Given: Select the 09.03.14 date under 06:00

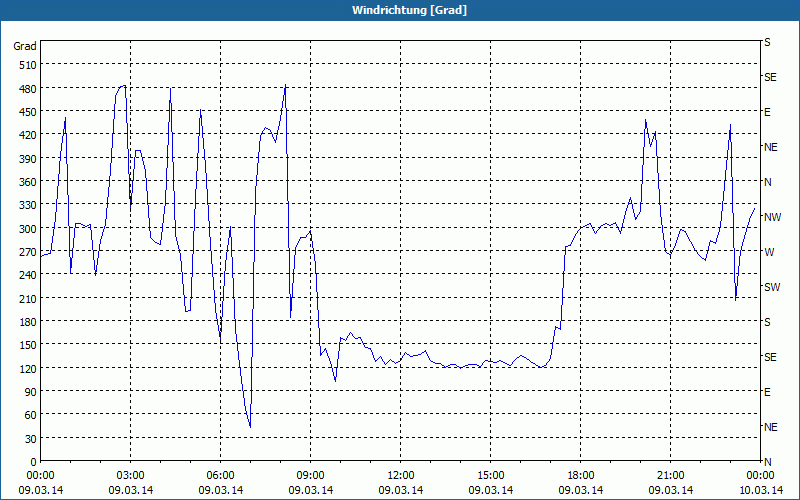Looking at the screenshot, I should 220,490.
